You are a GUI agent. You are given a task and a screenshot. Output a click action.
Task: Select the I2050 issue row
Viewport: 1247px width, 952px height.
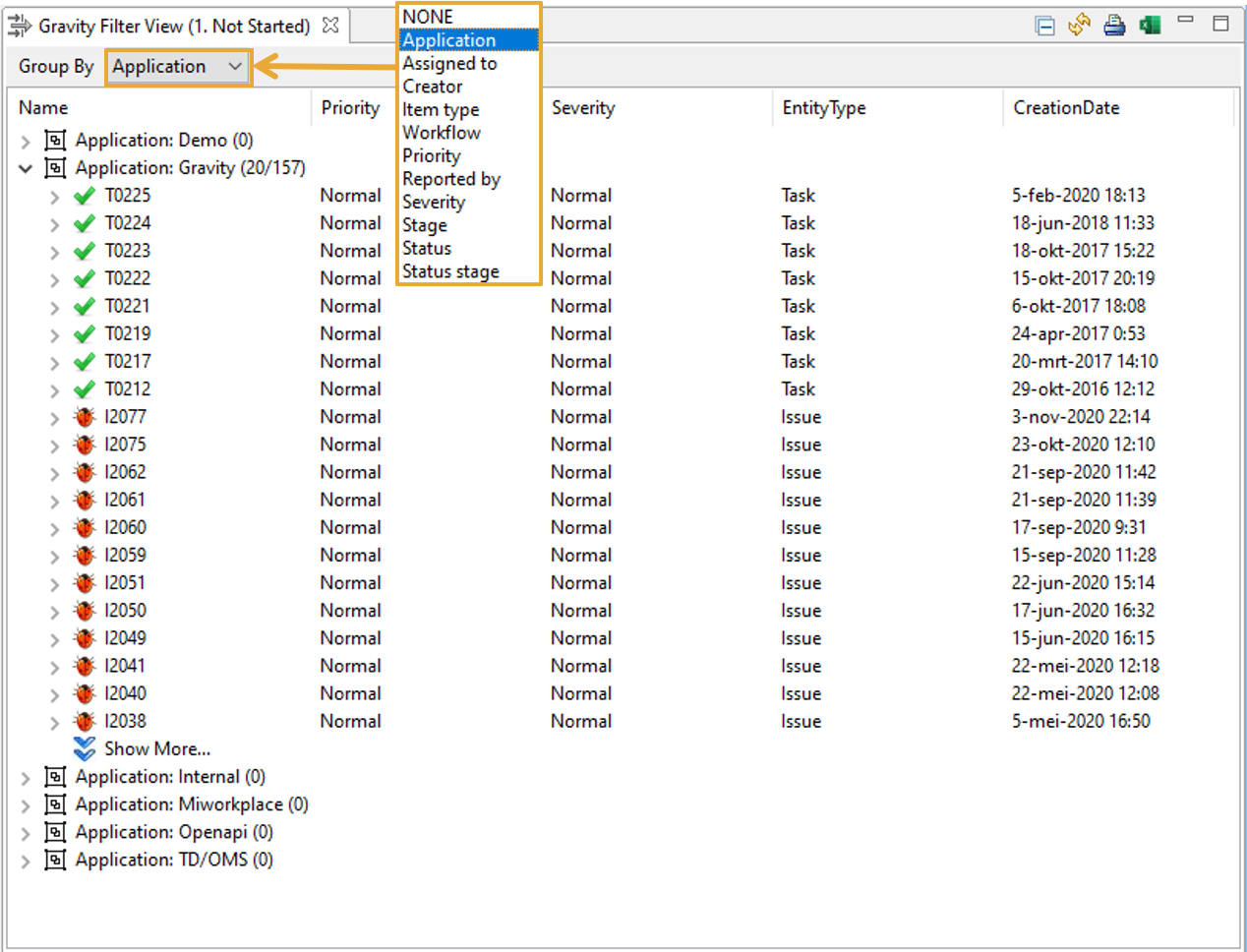coord(126,611)
